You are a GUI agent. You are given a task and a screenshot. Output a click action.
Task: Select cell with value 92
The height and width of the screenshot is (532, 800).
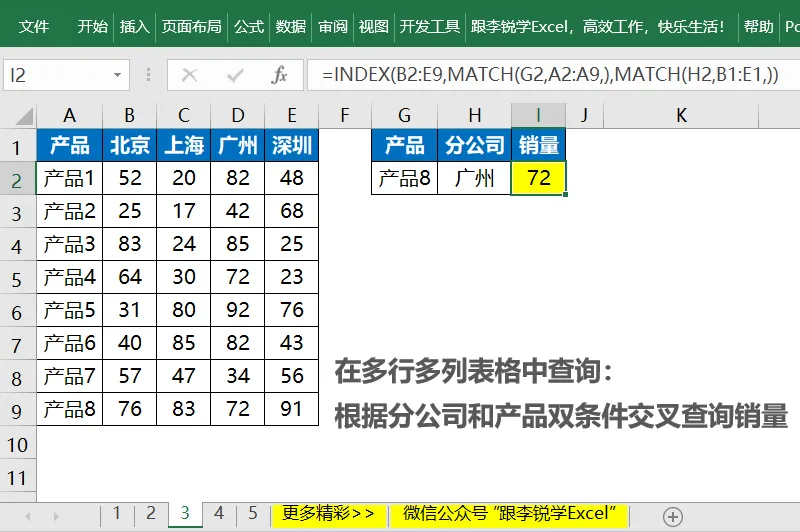tap(238, 310)
